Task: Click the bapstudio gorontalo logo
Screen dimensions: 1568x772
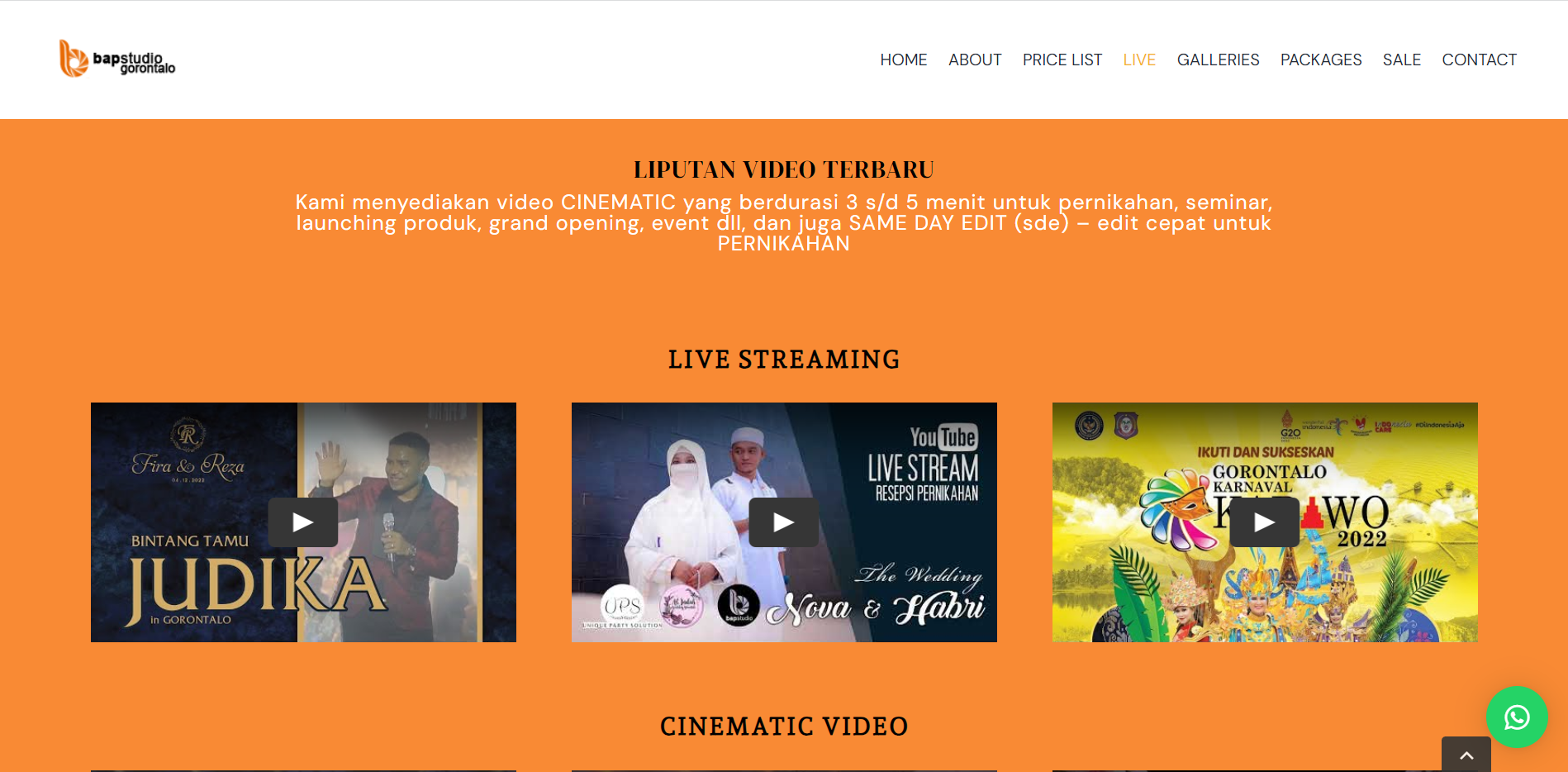Action: 117,60
